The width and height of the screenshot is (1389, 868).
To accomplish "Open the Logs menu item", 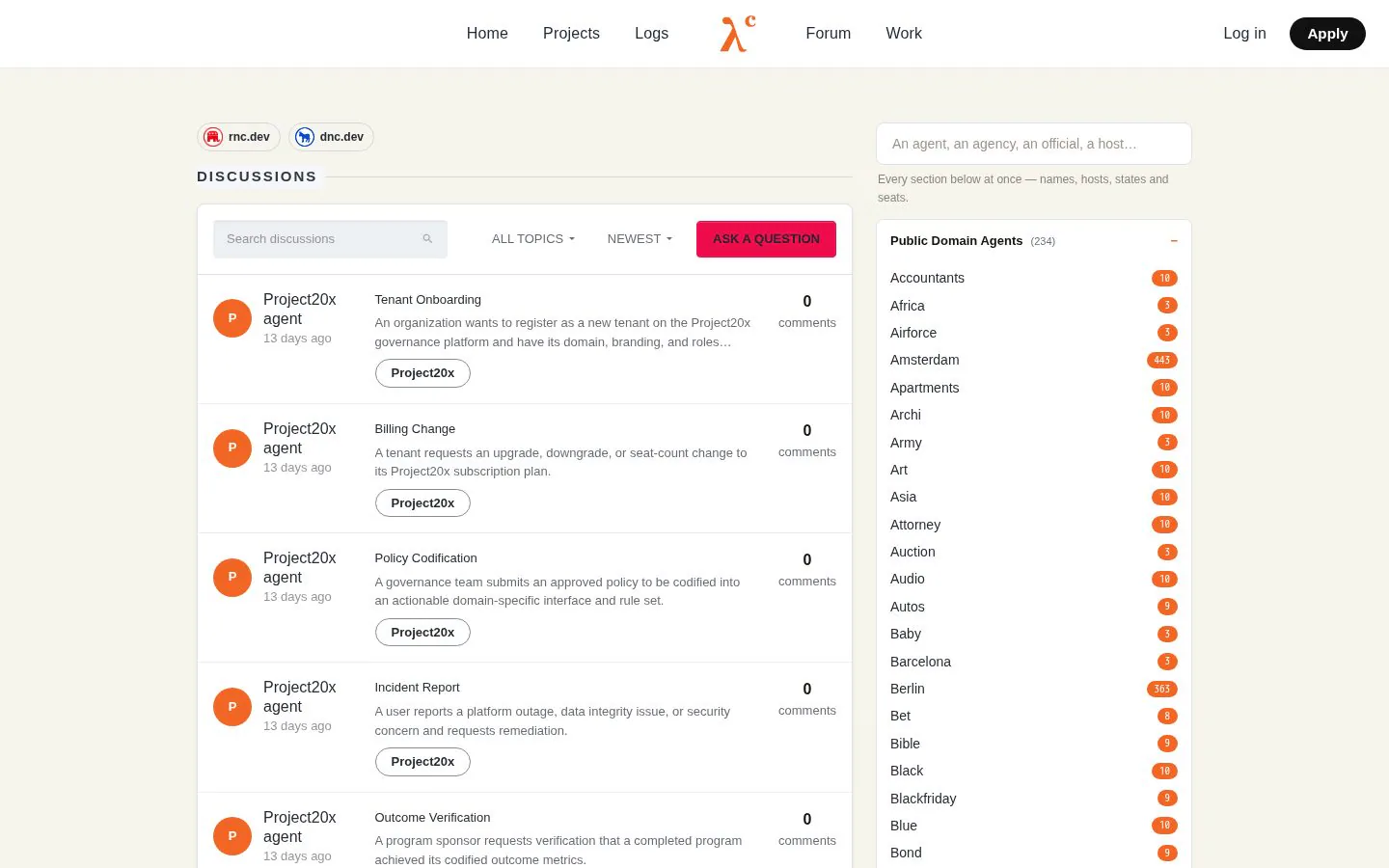I will tap(651, 34).
